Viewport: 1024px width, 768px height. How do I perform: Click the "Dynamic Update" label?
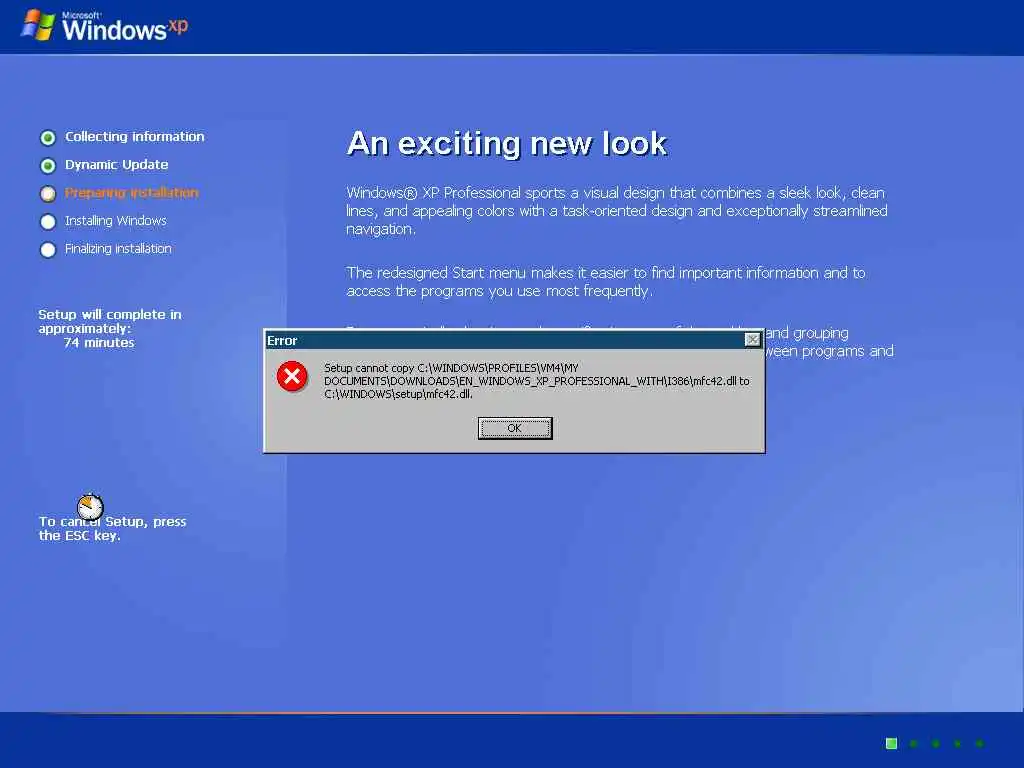[x=116, y=165]
